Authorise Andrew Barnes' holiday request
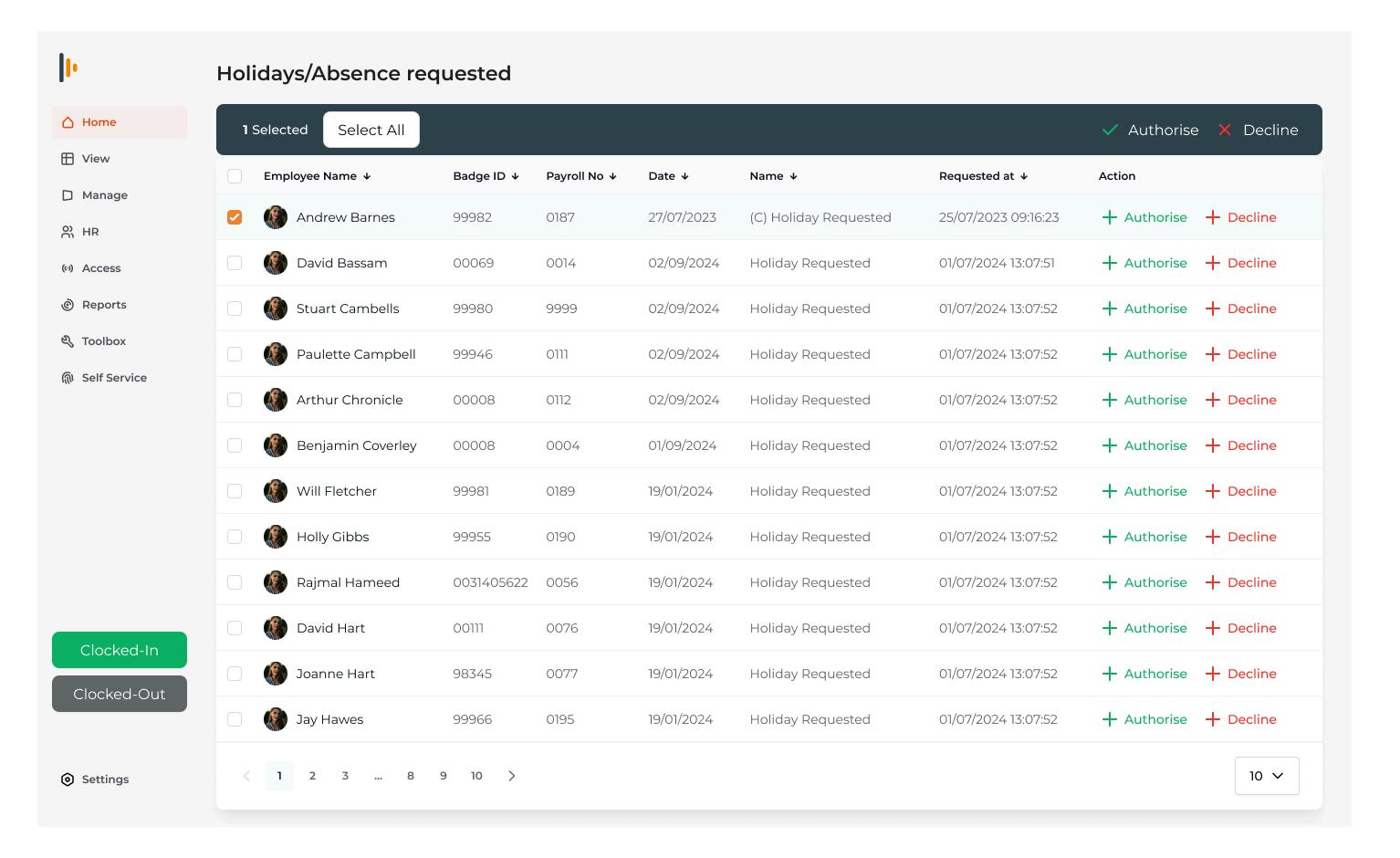Image resolution: width=1400 pixels, height=858 pixels. click(1144, 217)
